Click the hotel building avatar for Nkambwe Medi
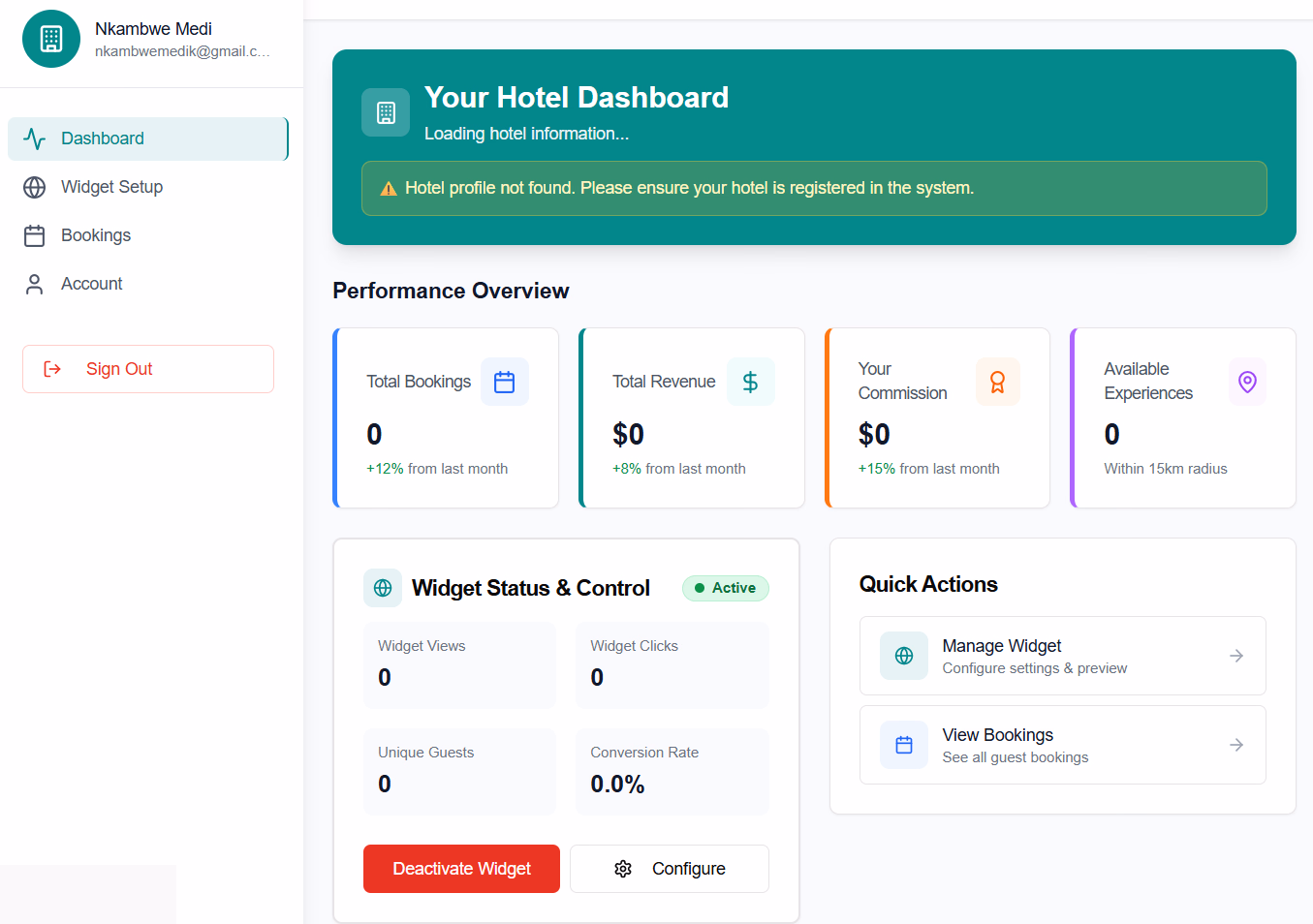 click(x=50, y=39)
